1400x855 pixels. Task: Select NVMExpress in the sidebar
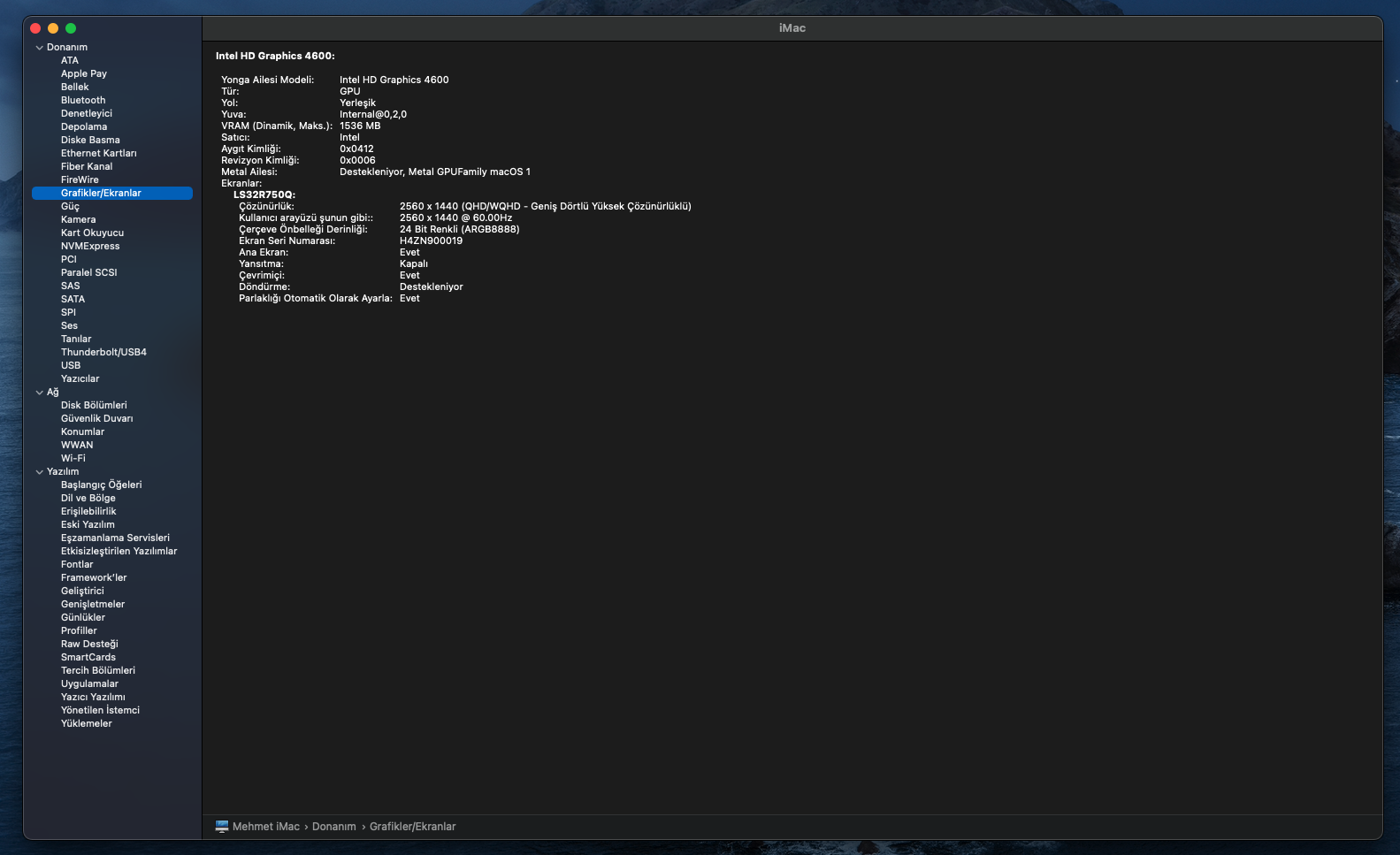point(90,247)
